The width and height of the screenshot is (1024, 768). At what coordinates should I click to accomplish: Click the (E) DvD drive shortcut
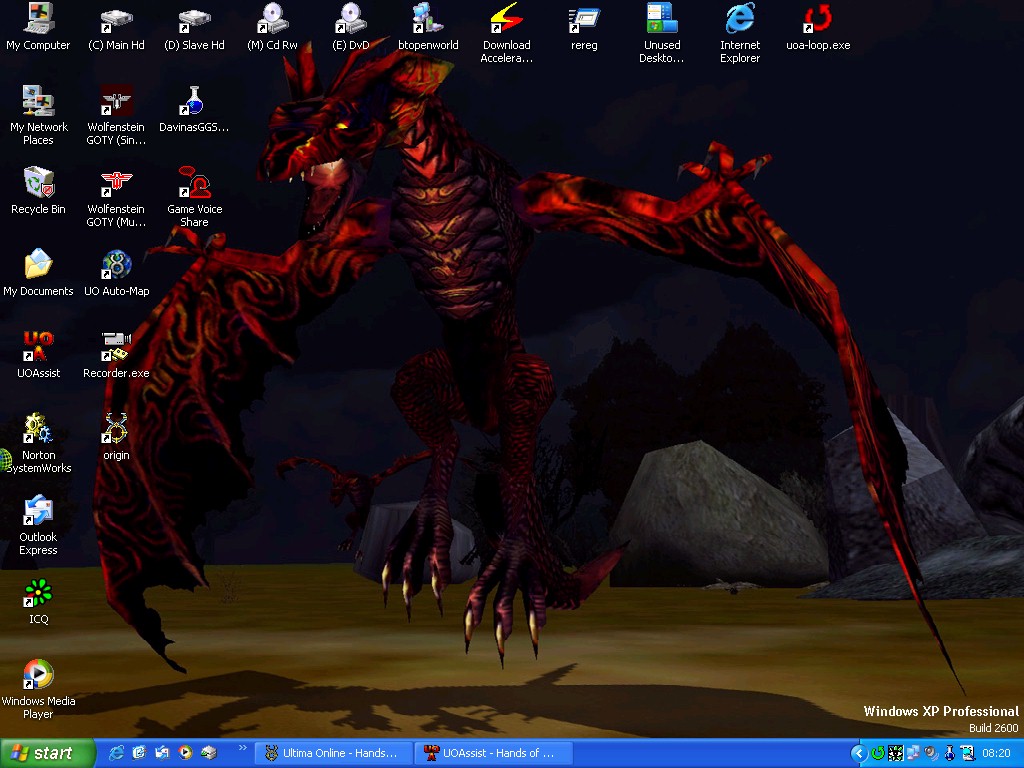click(351, 26)
